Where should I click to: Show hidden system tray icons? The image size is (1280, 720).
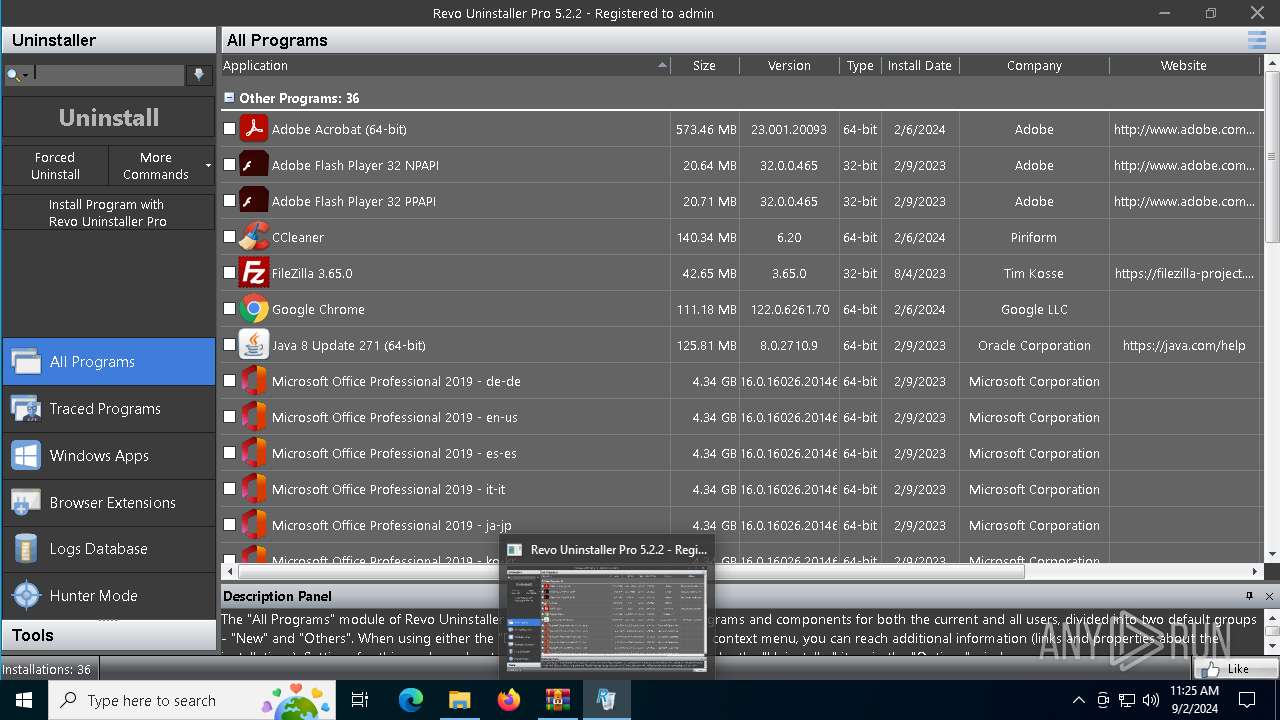tap(1078, 700)
